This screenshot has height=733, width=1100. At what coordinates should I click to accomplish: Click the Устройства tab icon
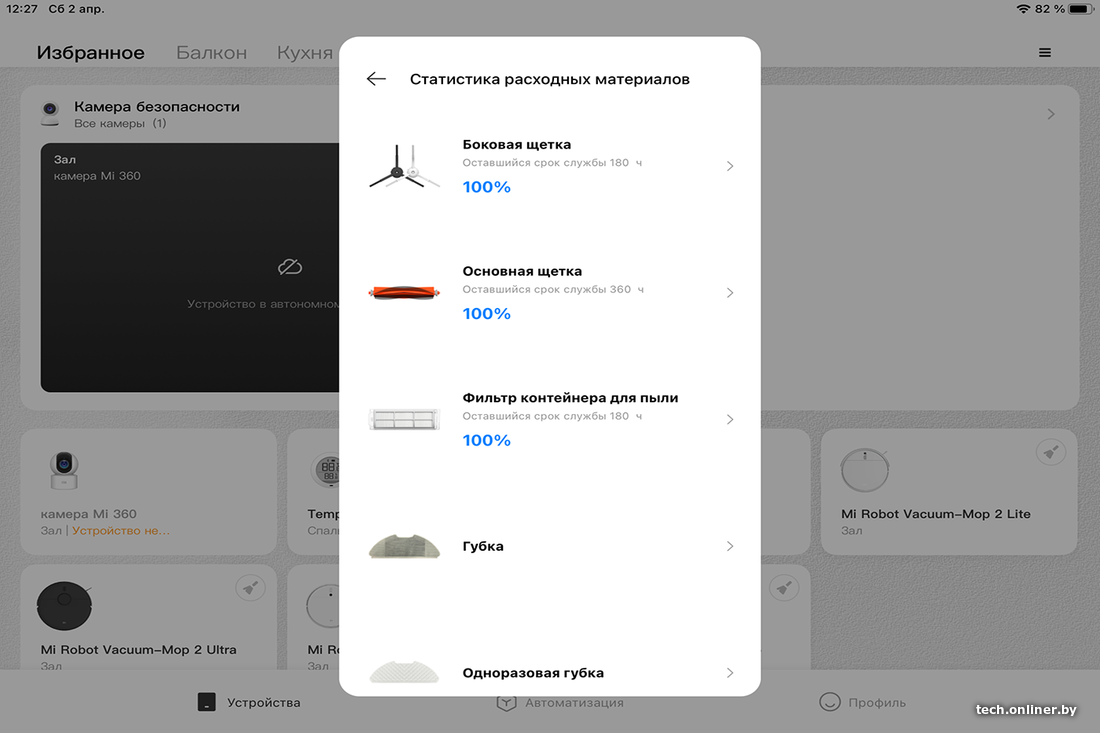[x=207, y=702]
